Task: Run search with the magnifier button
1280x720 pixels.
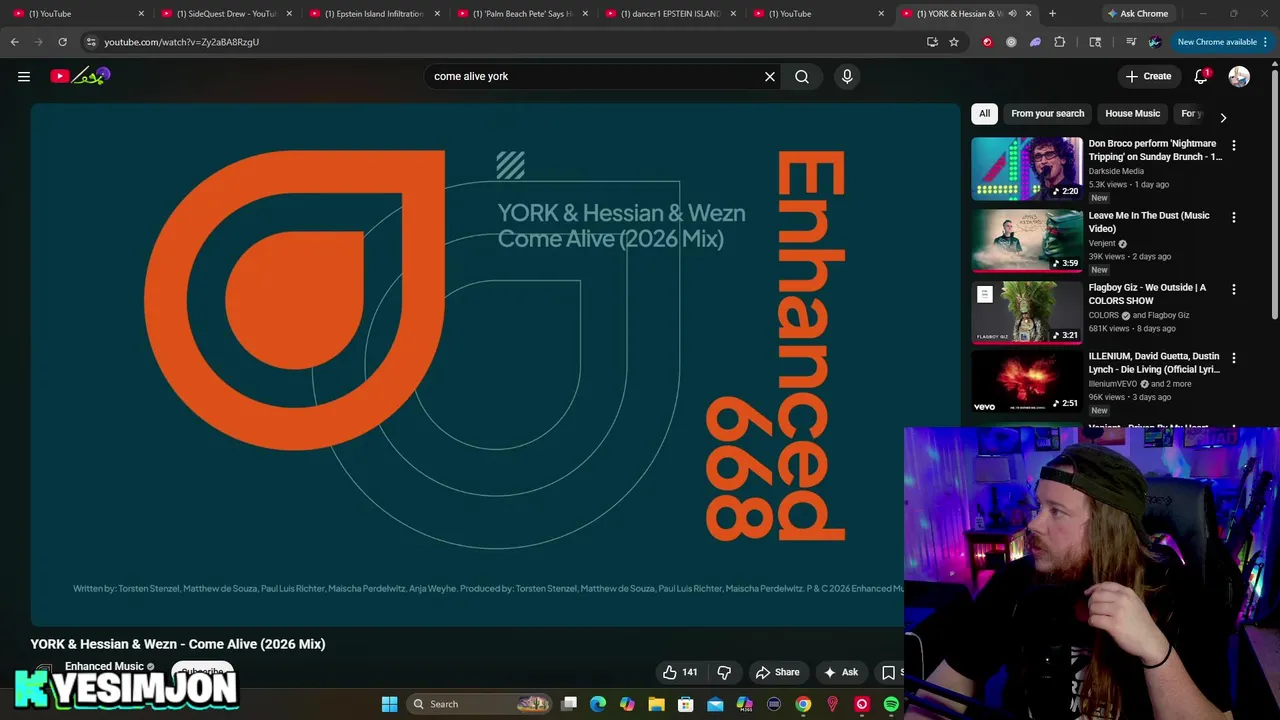Action: 802,76
